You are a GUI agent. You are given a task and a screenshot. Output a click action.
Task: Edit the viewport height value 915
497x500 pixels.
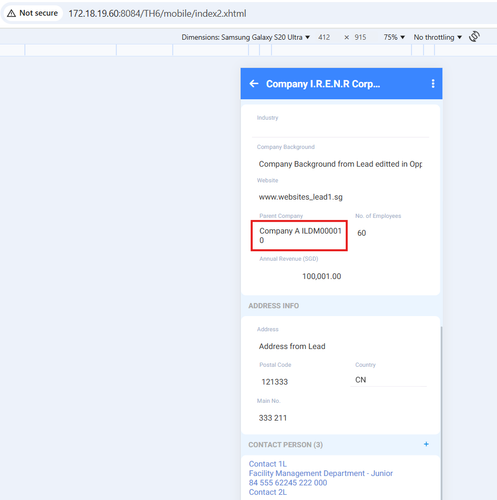(360, 37)
